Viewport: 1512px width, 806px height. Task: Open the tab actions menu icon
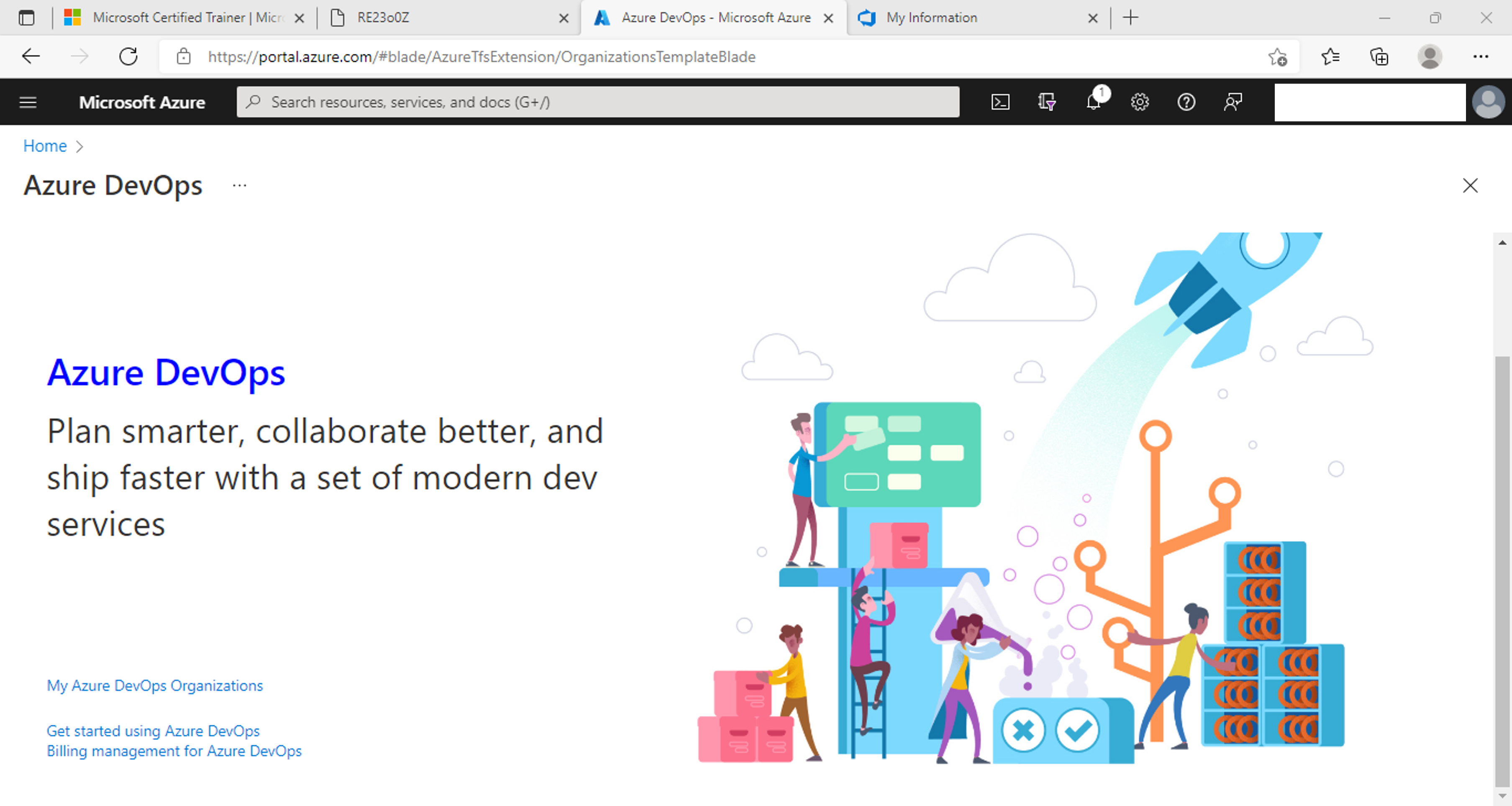[x=26, y=18]
